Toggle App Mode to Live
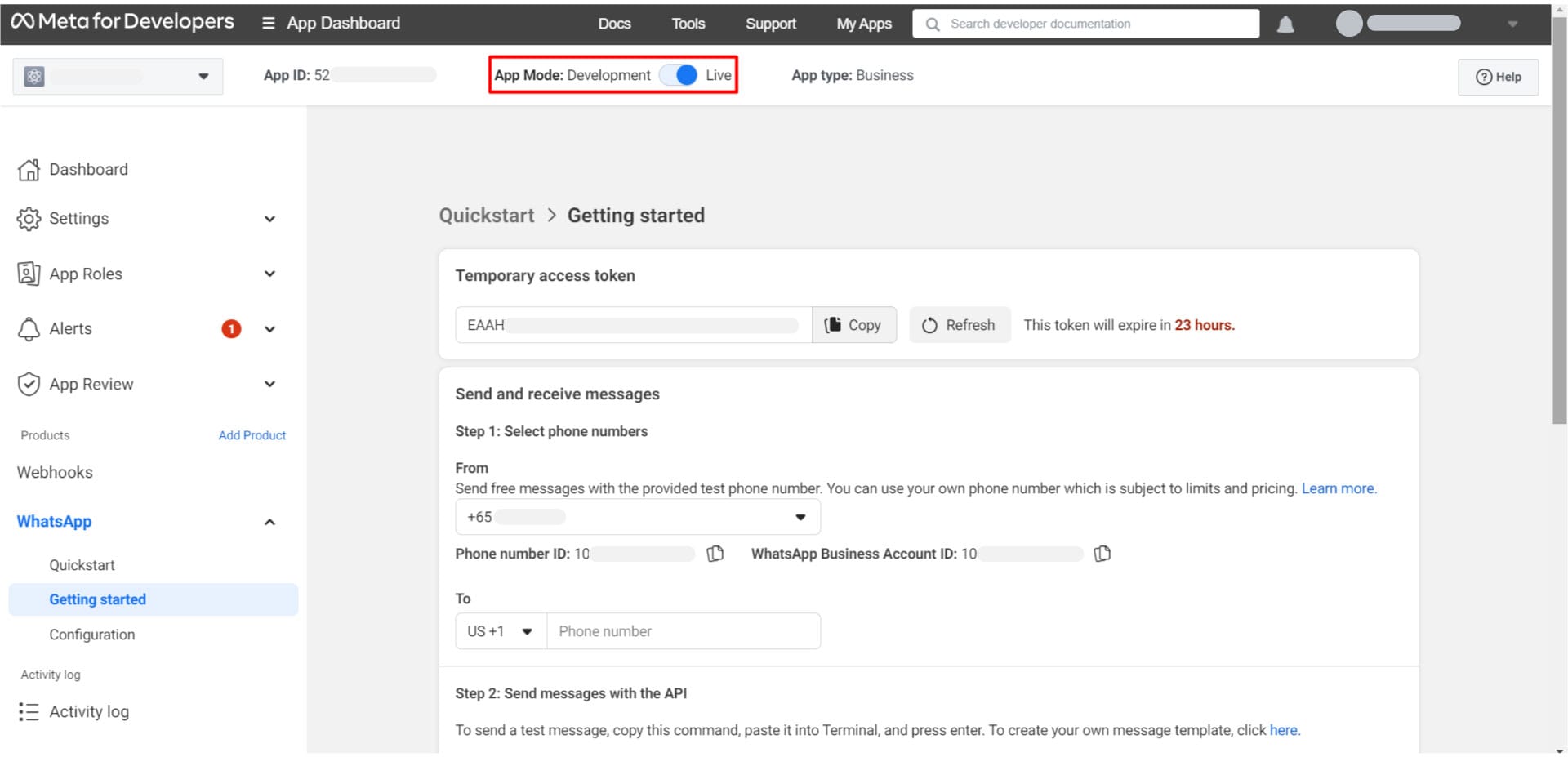Image resolution: width=1568 pixels, height=757 pixels. [x=679, y=75]
